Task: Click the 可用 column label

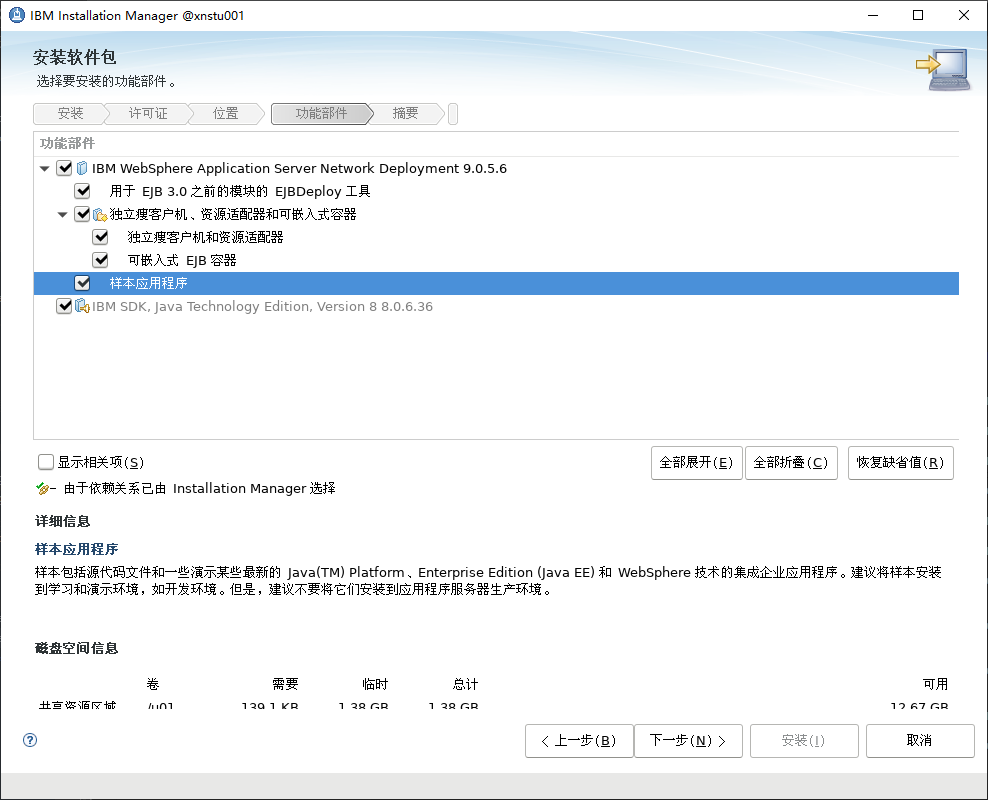Action: [x=936, y=684]
